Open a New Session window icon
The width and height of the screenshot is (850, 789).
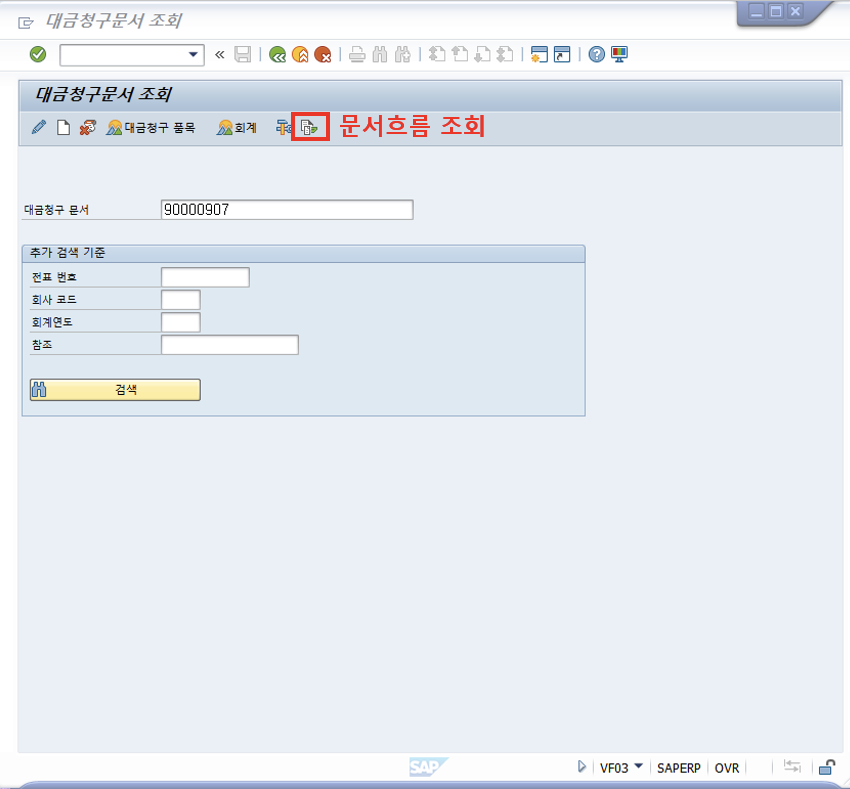(539, 54)
